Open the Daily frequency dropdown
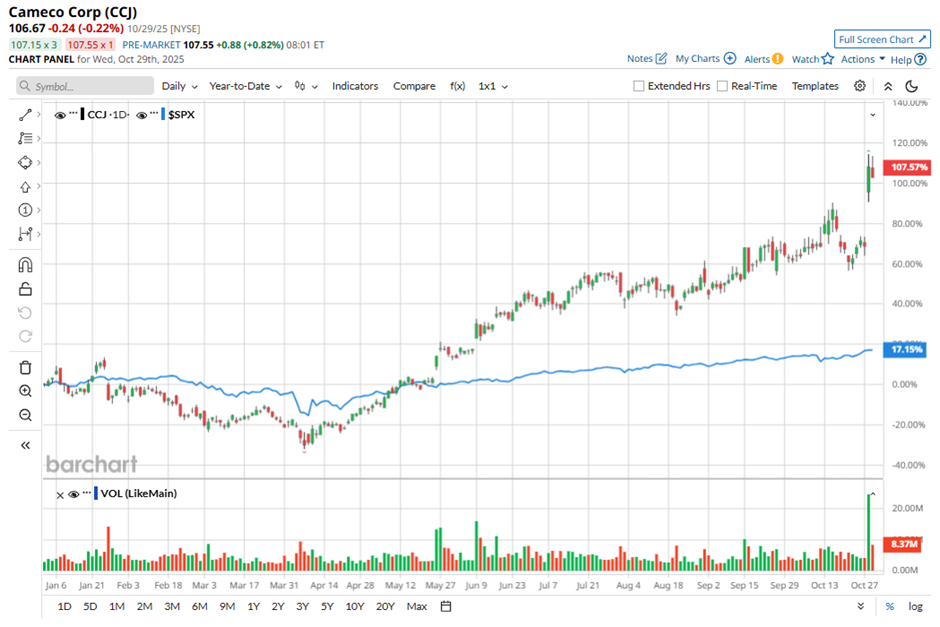 coord(179,86)
